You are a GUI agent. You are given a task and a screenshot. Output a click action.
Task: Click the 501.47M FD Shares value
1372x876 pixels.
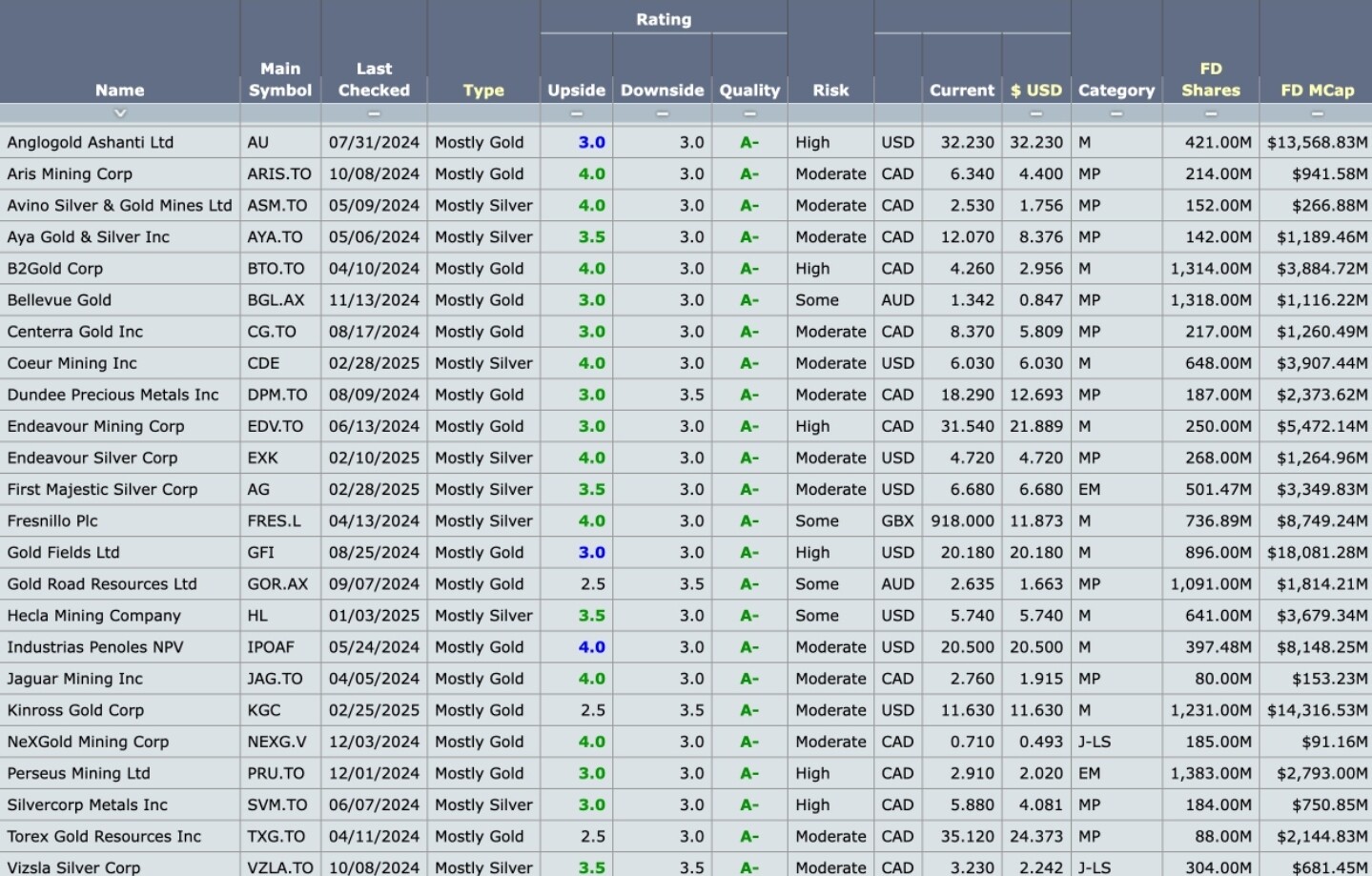pos(1218,489)
